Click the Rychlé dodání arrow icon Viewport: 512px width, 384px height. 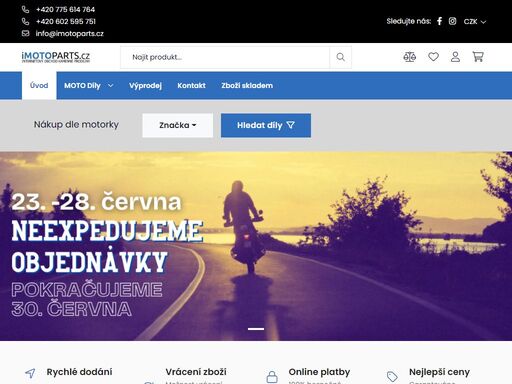click(x=30, y=373)
